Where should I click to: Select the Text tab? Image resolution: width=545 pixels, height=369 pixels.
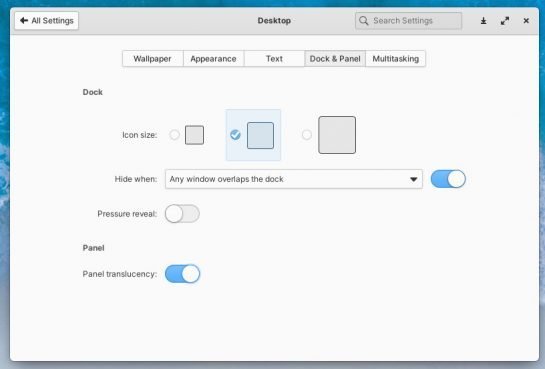(x=274, y=59)
